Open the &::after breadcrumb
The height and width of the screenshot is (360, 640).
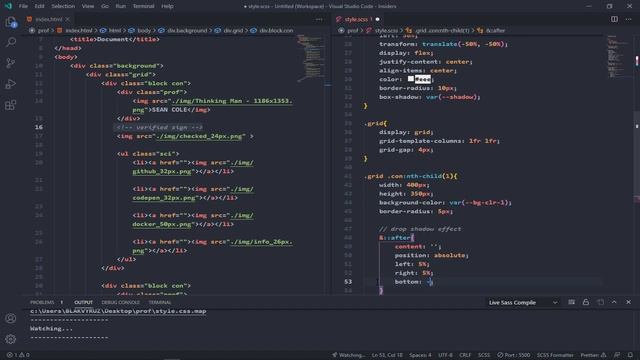click(491, 31)
